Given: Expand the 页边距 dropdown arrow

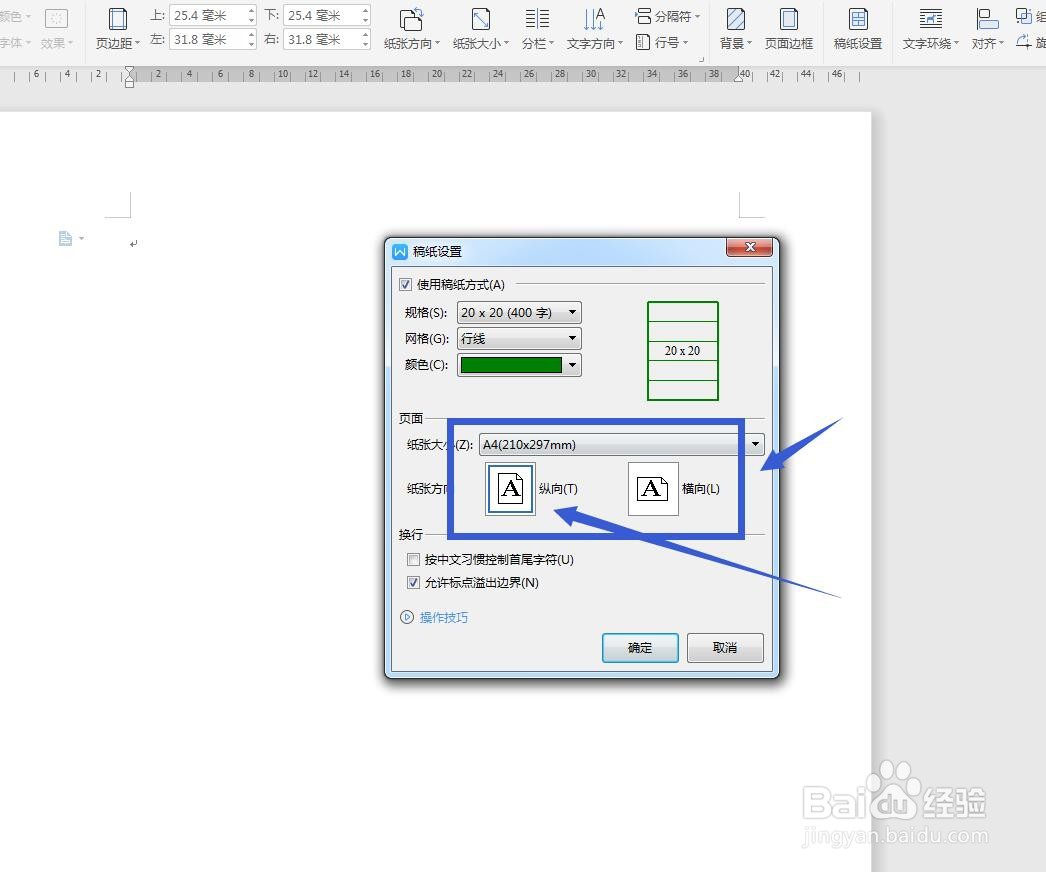Looking at the screenshot, I should [137, 43].
